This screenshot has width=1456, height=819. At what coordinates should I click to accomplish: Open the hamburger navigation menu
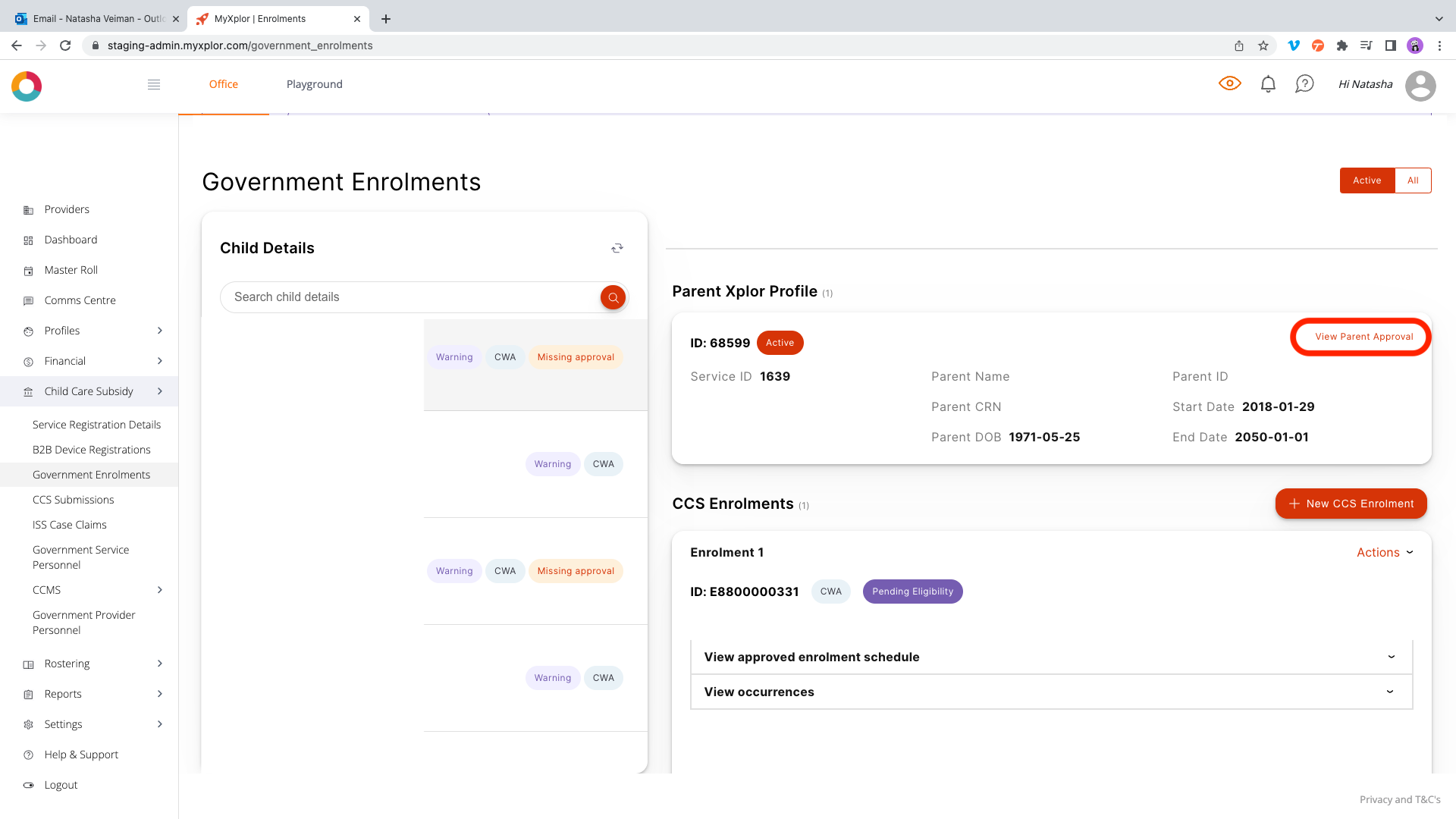154,84
